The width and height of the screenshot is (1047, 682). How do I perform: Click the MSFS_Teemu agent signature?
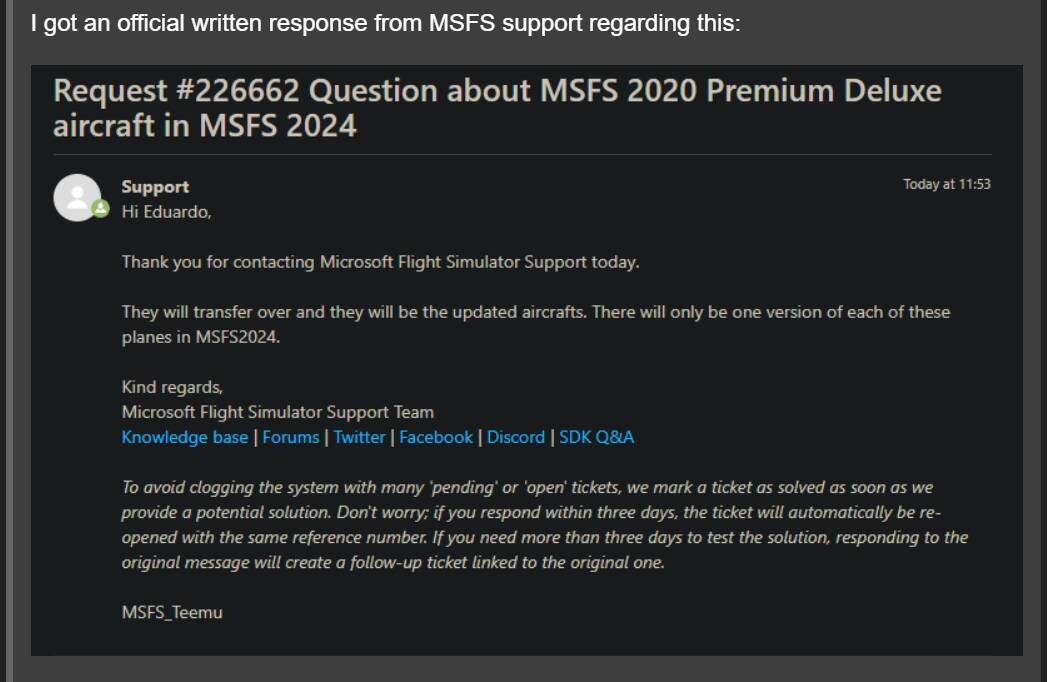[172, 613]
